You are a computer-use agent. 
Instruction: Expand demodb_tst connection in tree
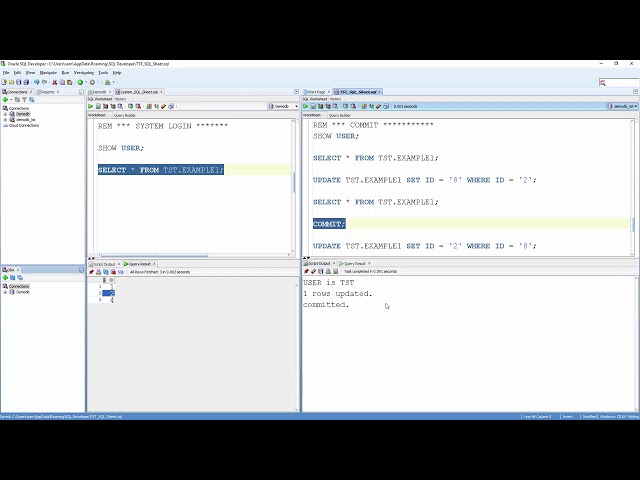click(5, 120)
